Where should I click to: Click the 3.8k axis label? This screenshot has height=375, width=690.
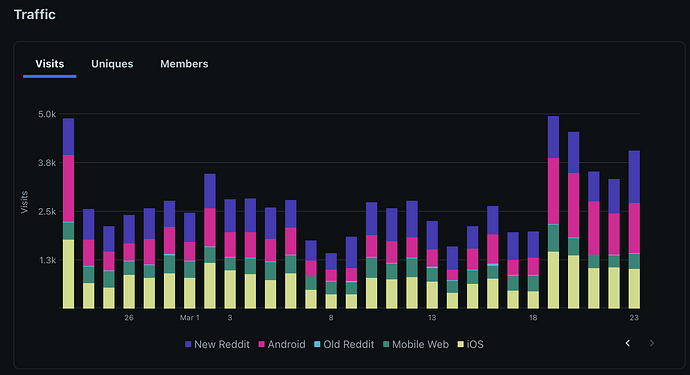pyautogui.click(x=47, y=163)
